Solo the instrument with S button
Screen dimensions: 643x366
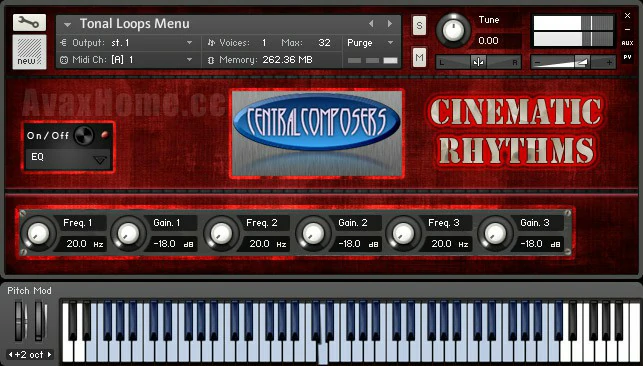point(419,25)
